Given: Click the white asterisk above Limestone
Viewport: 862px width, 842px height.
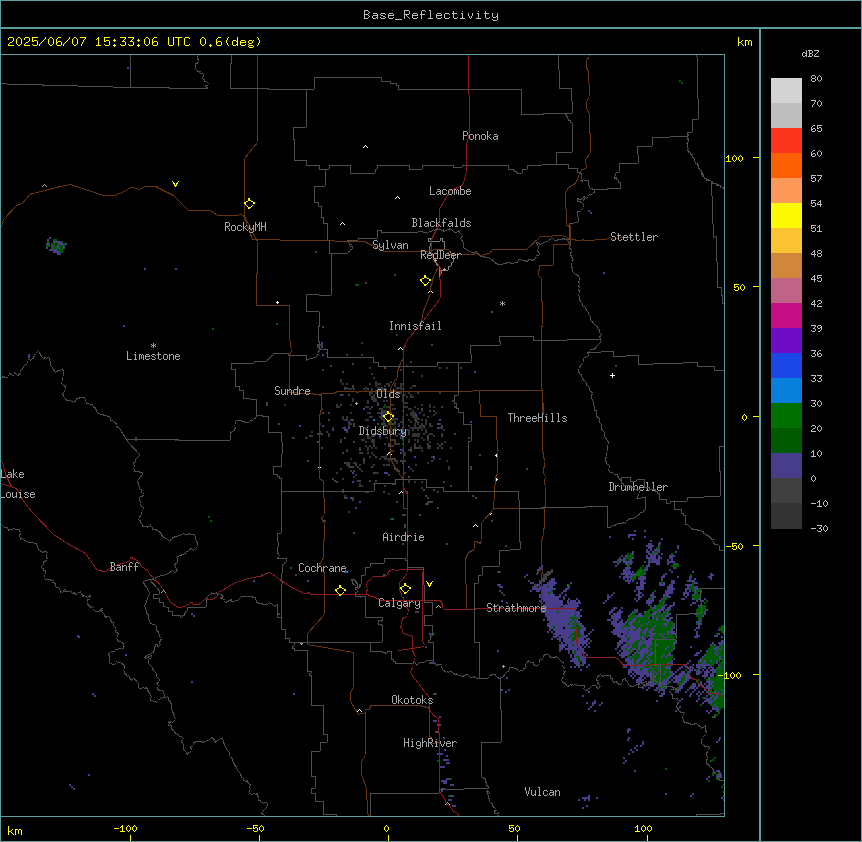Looking at the screenshot, I should point(153,346).
